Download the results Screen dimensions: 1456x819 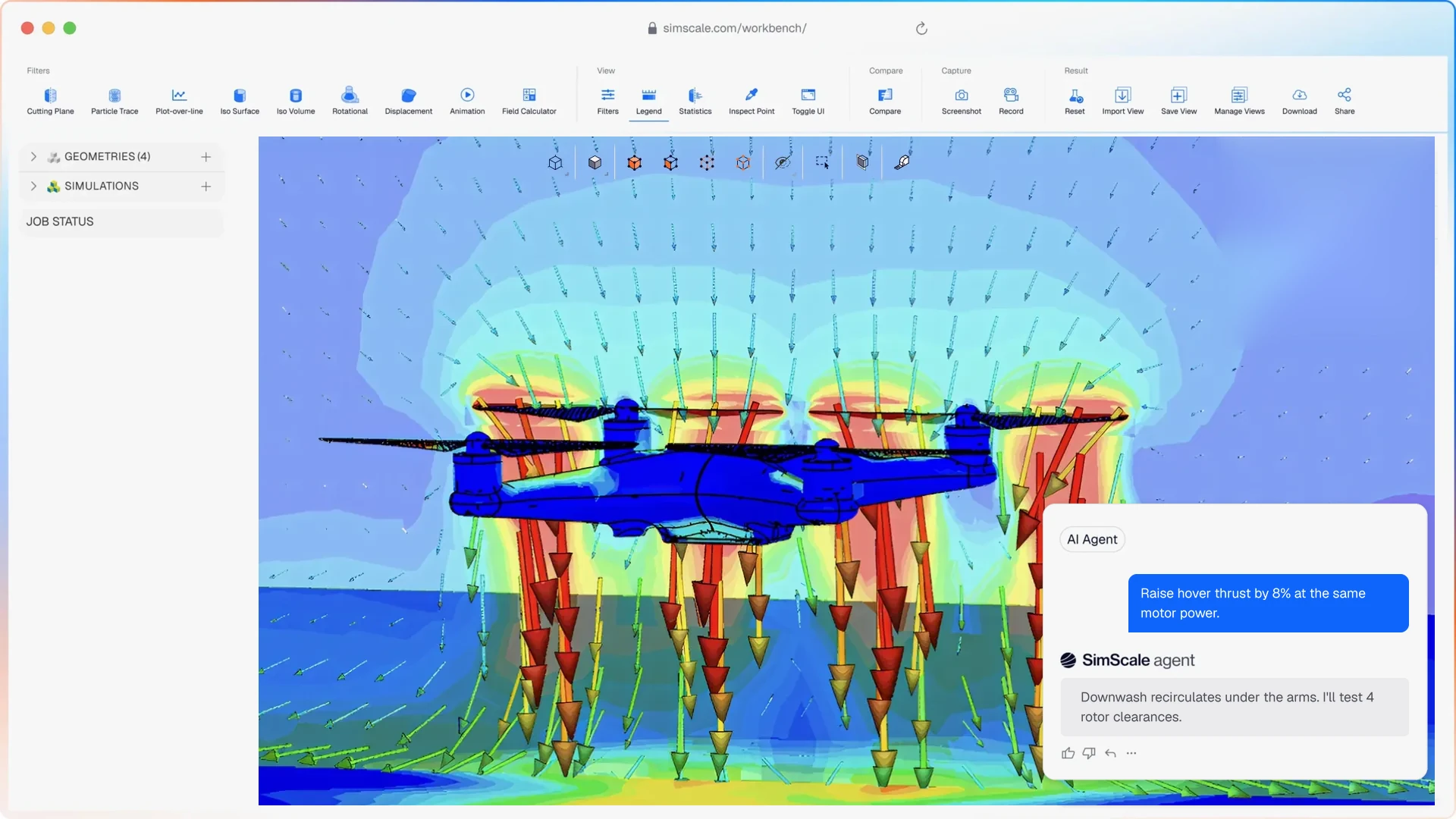point(1299,101)
